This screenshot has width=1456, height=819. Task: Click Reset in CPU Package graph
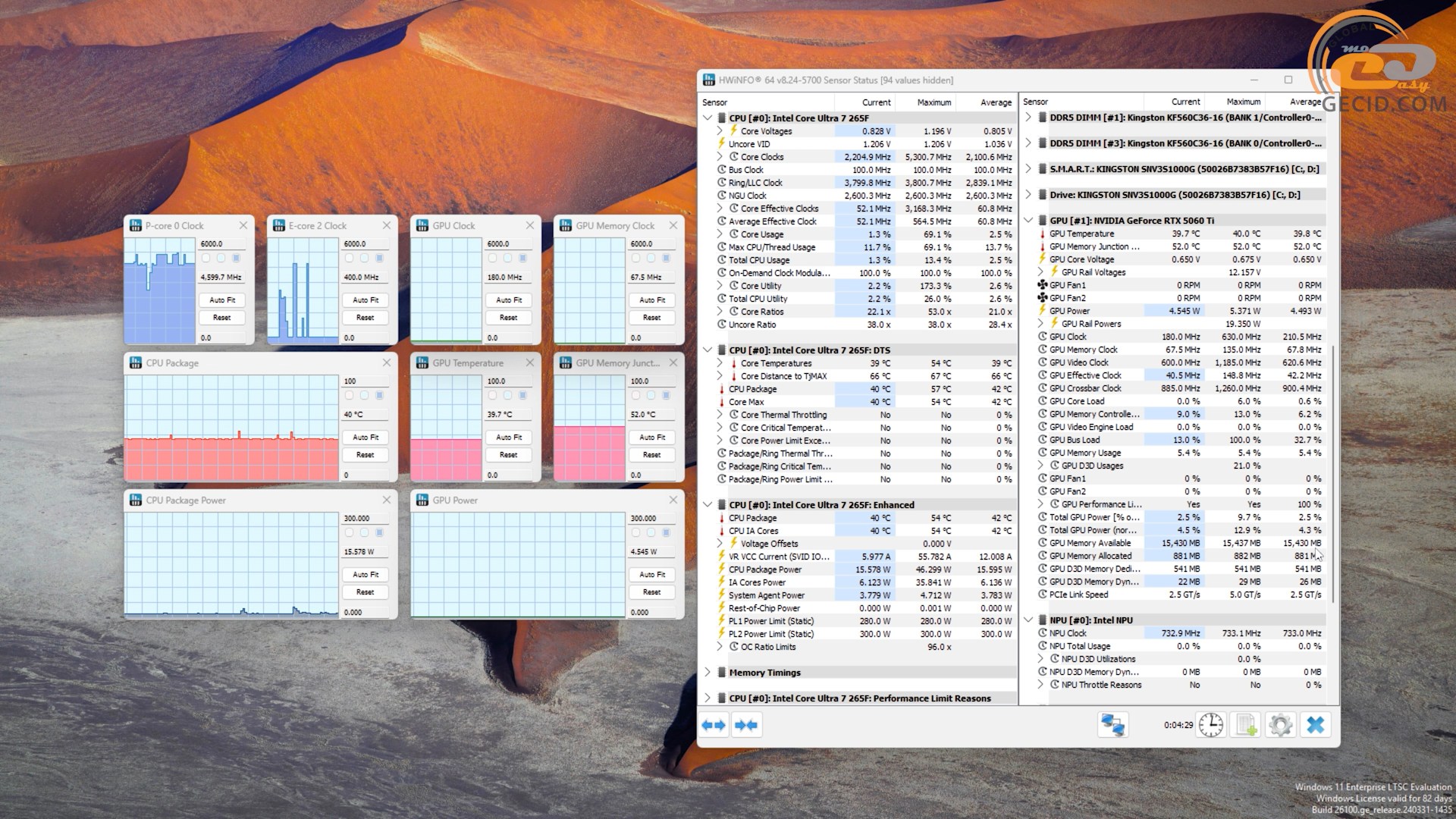pos(366,455)
